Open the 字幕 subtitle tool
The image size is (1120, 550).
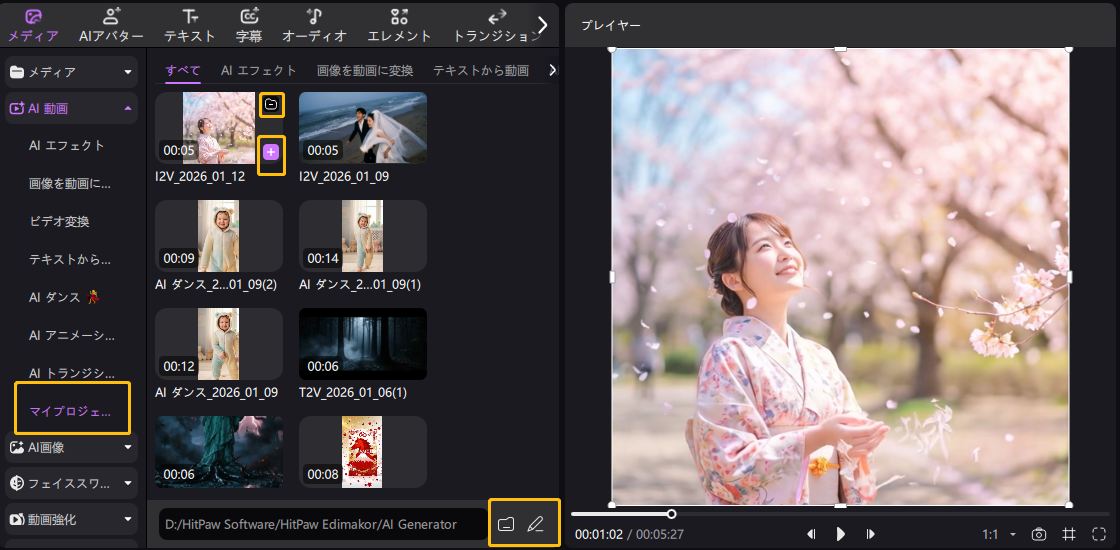click(x=249, y=26)
